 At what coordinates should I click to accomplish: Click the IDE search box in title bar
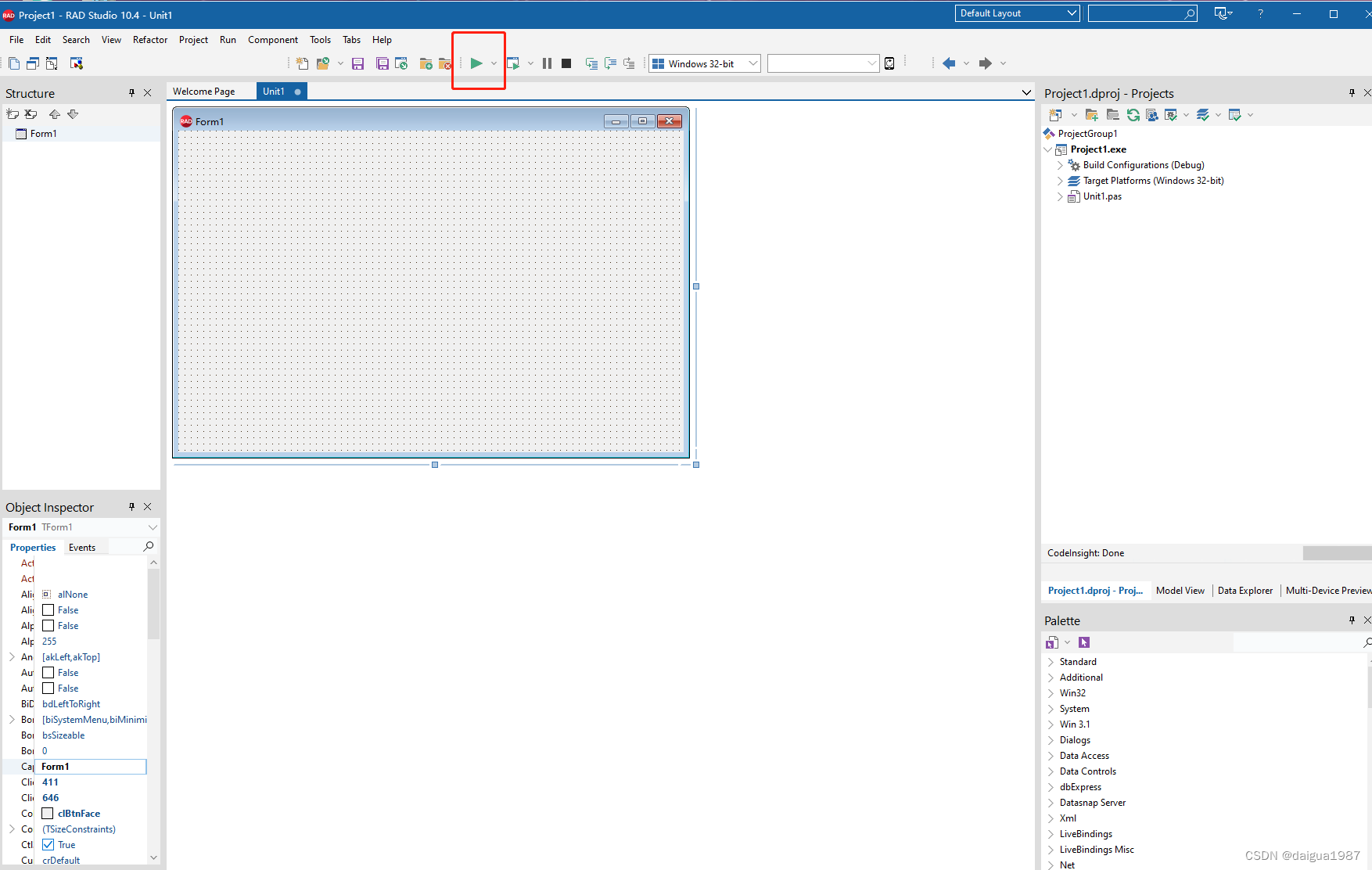pos(1142,13)
